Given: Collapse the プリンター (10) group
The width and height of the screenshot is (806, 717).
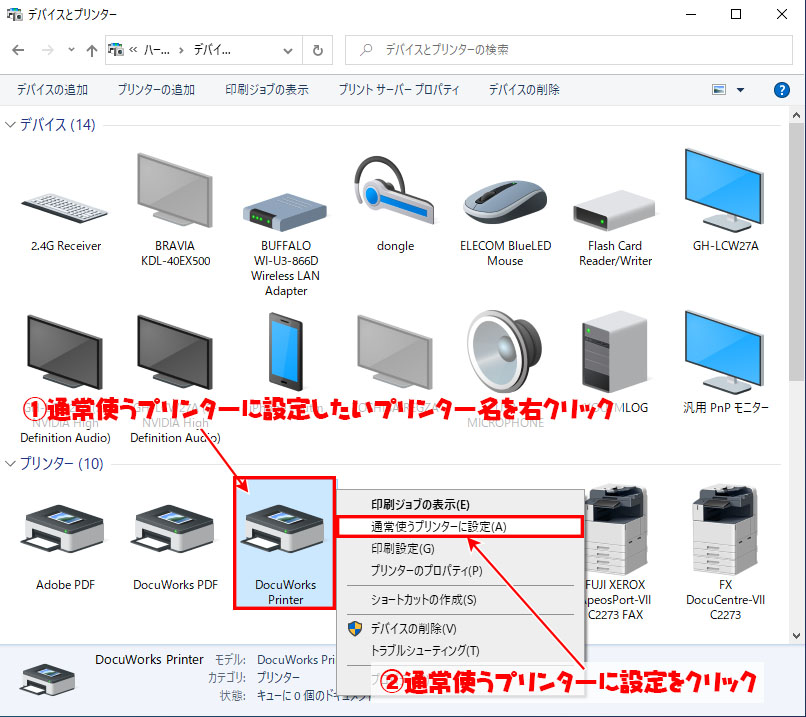Looking at the screenshot, I should coord(10,464).
